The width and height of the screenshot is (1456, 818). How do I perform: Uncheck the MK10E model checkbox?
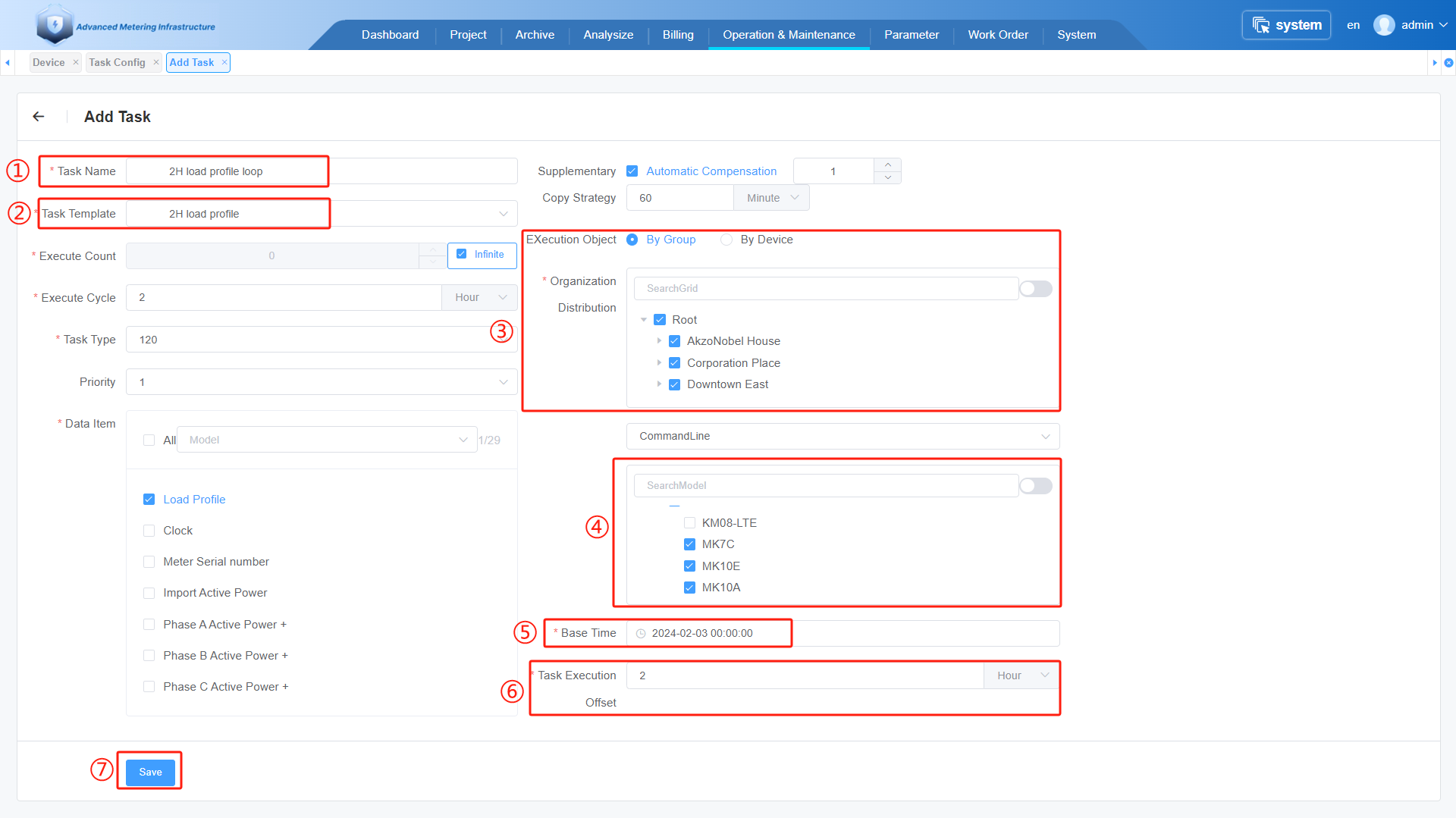click(689, 566)
